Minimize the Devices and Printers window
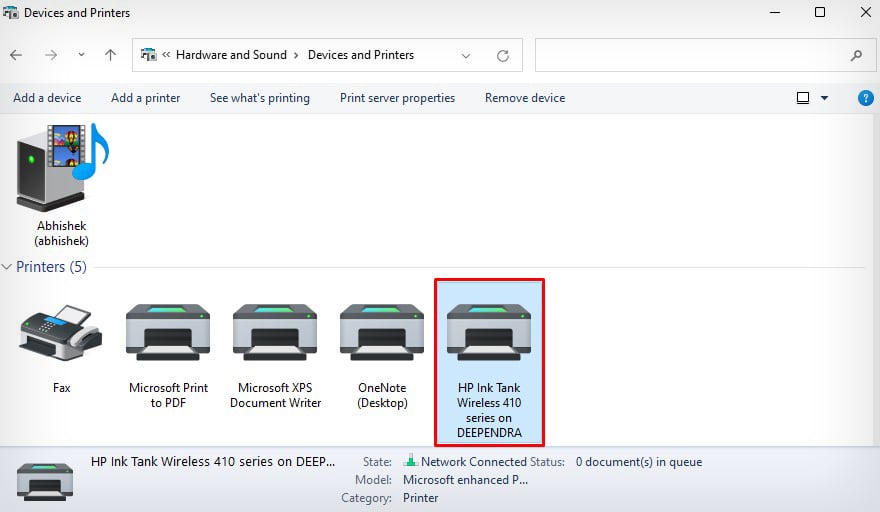880x512 pixels. click(x=775, y=12)
